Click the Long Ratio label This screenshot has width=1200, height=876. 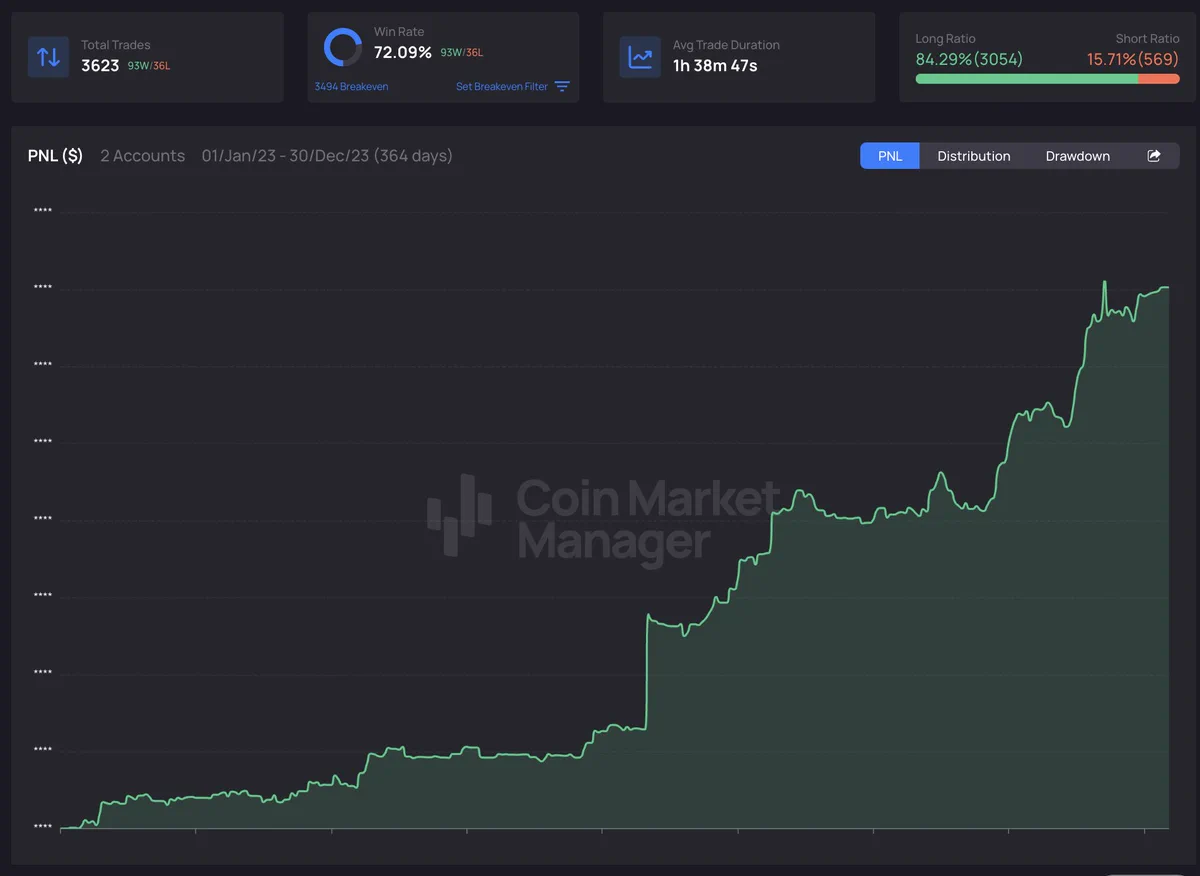click(x=945, y=39)
